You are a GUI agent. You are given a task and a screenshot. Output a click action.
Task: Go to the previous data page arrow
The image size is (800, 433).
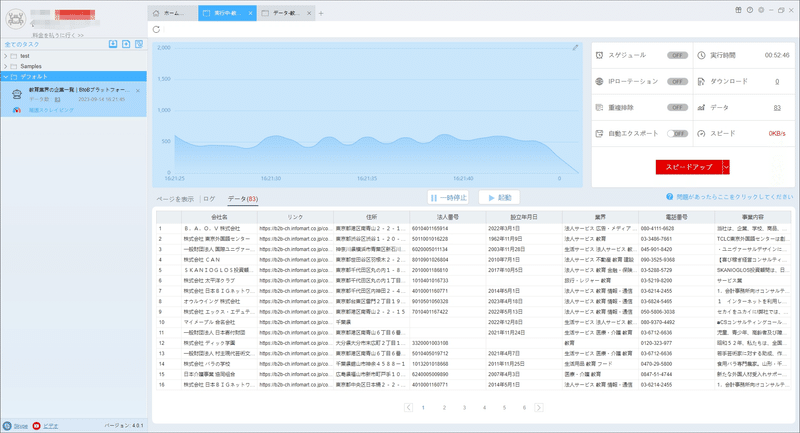(408, 407)
